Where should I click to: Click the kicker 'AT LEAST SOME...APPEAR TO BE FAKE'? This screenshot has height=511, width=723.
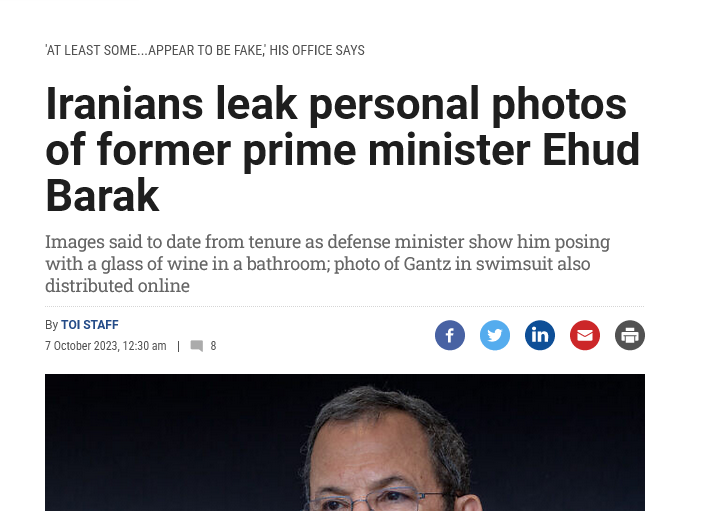(155, 50)
